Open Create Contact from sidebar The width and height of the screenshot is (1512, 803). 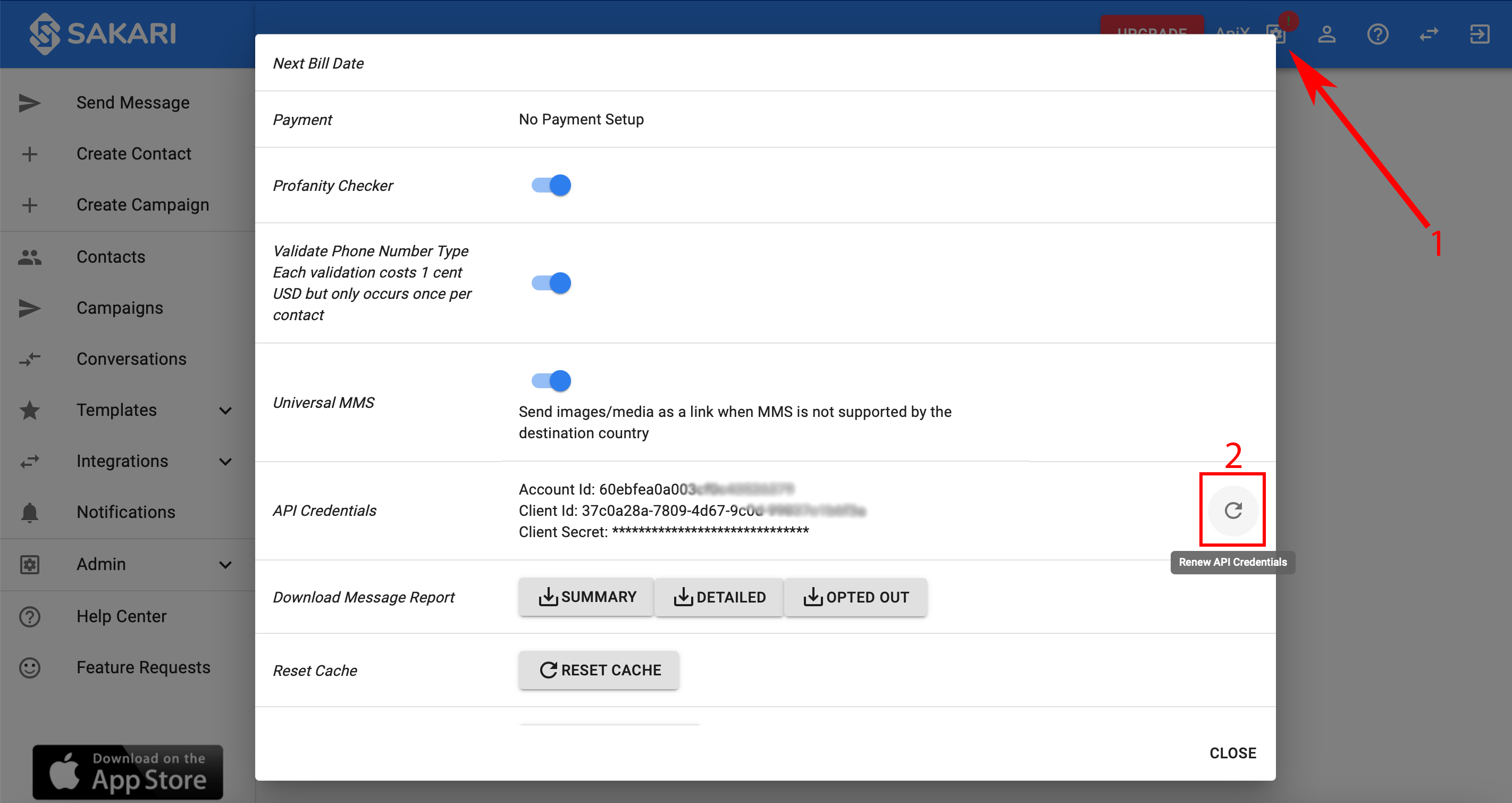[x=128, y=154]
